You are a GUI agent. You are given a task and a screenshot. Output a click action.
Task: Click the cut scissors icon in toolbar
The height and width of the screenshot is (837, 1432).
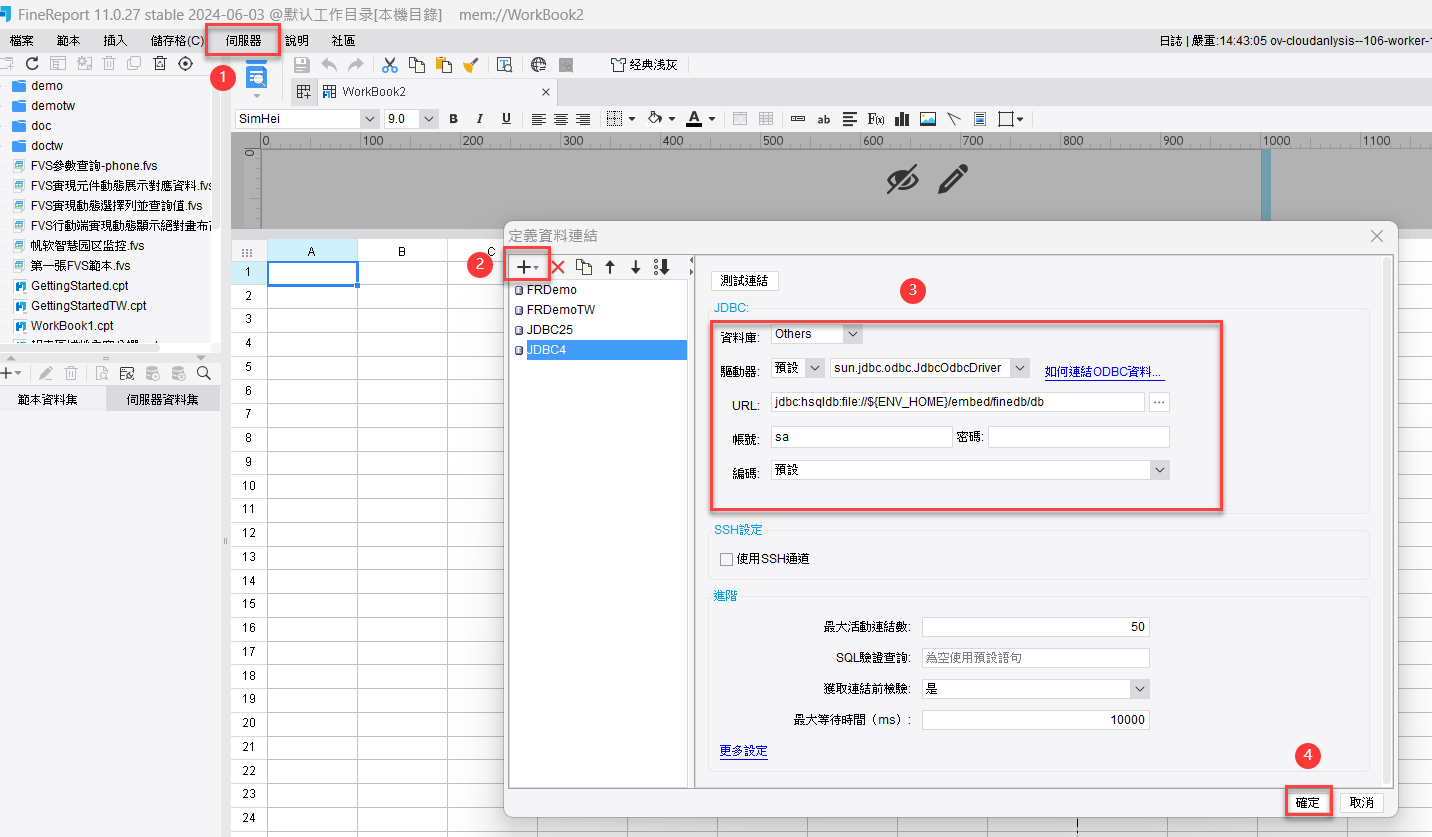point(390,65)
